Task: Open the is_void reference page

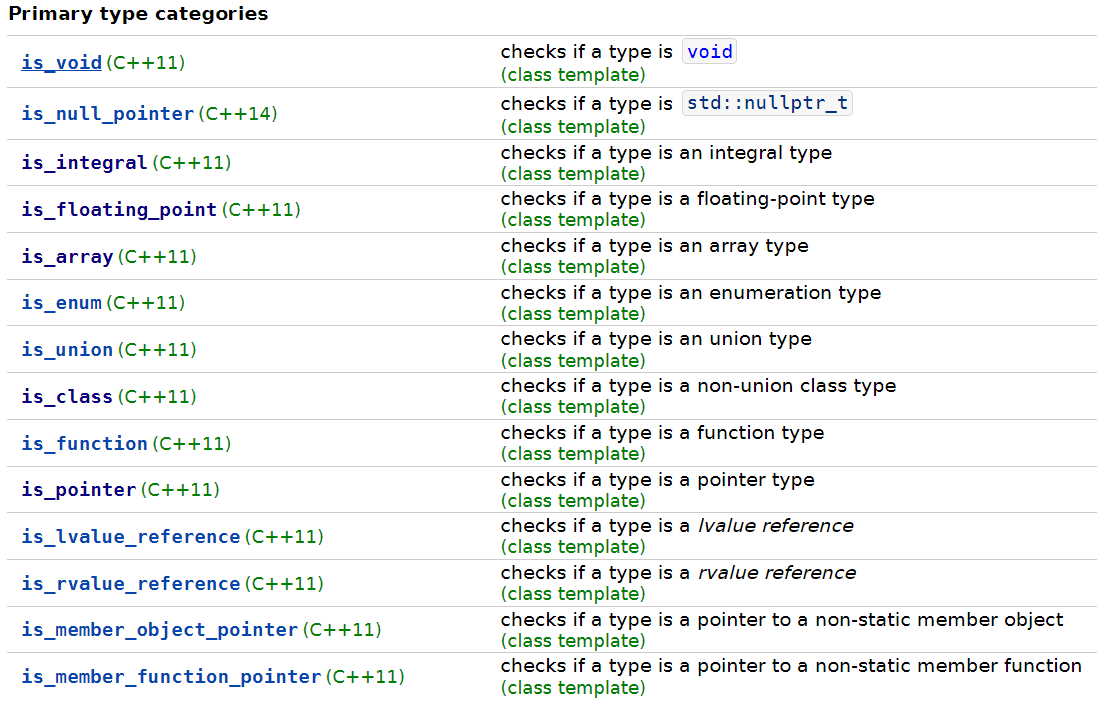Action: [x=61, y=63]
